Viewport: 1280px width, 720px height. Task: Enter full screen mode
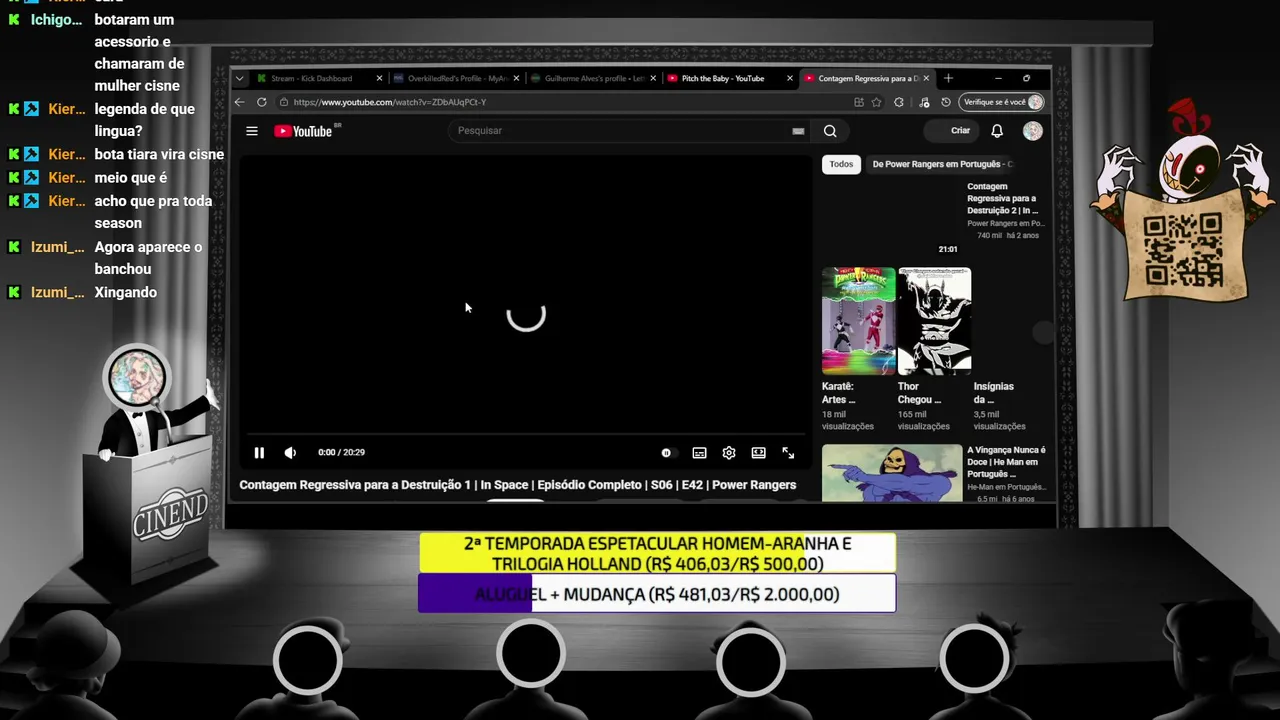788,453
